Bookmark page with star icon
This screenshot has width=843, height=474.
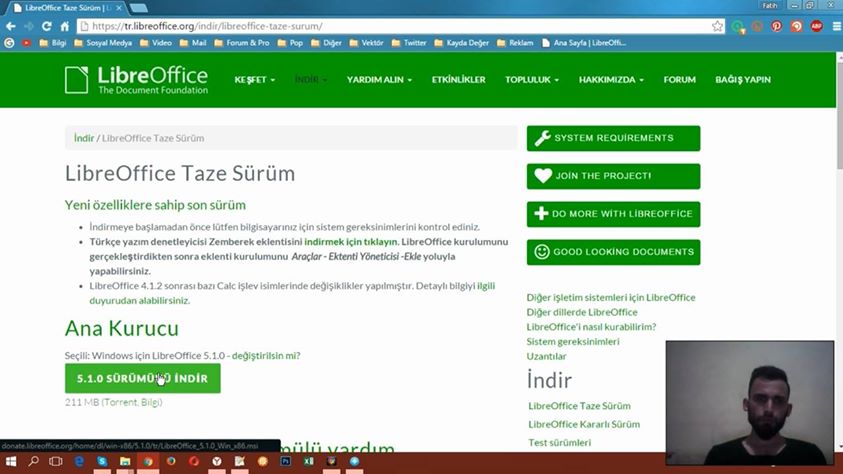pos(717,26)
